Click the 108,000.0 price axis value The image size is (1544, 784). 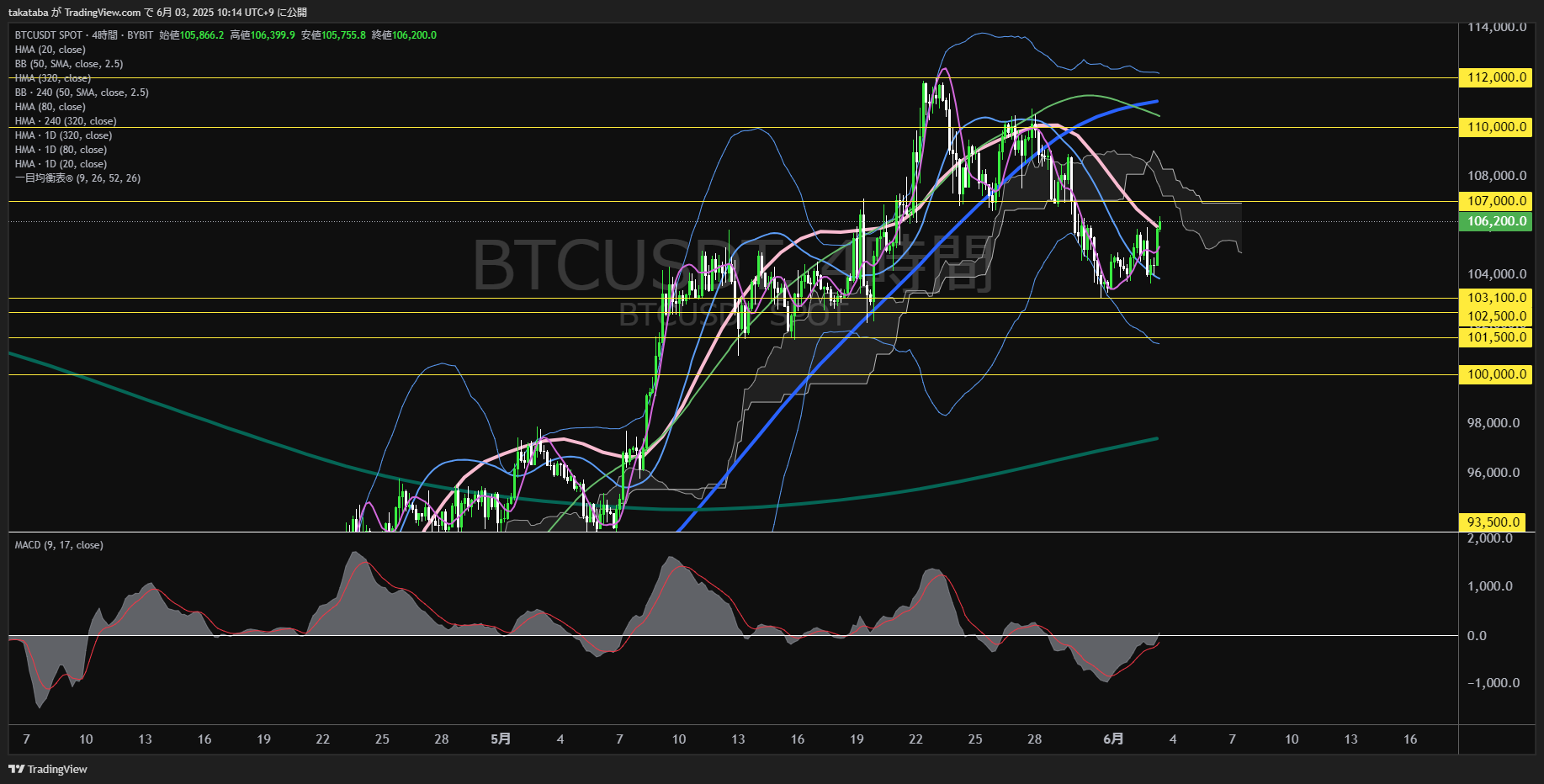pos(1497,176)
